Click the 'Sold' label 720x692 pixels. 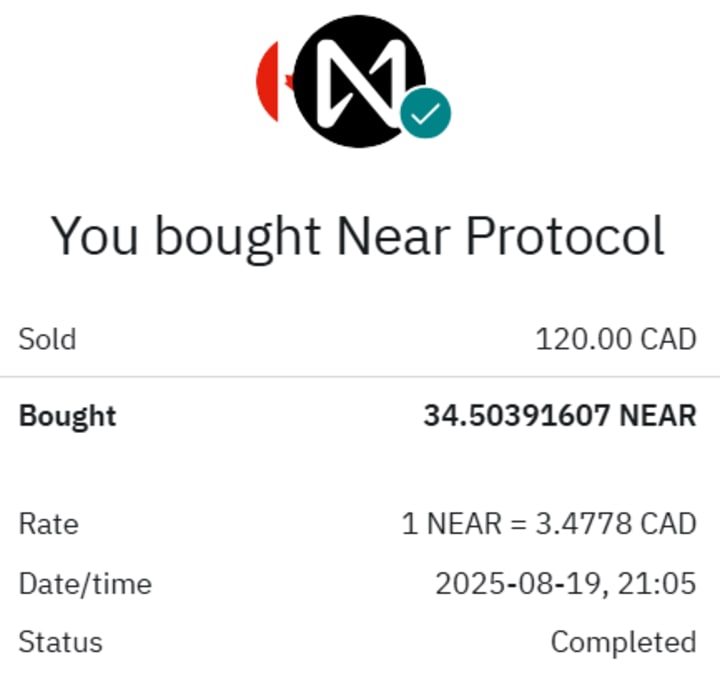click(47, 339)
